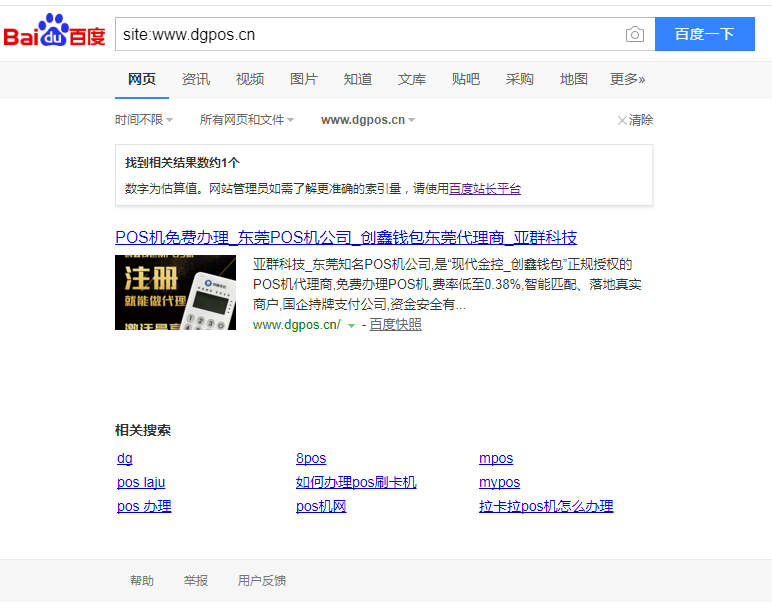Click the result thumbnail image
Screen dimensions: 772x609
175,292
